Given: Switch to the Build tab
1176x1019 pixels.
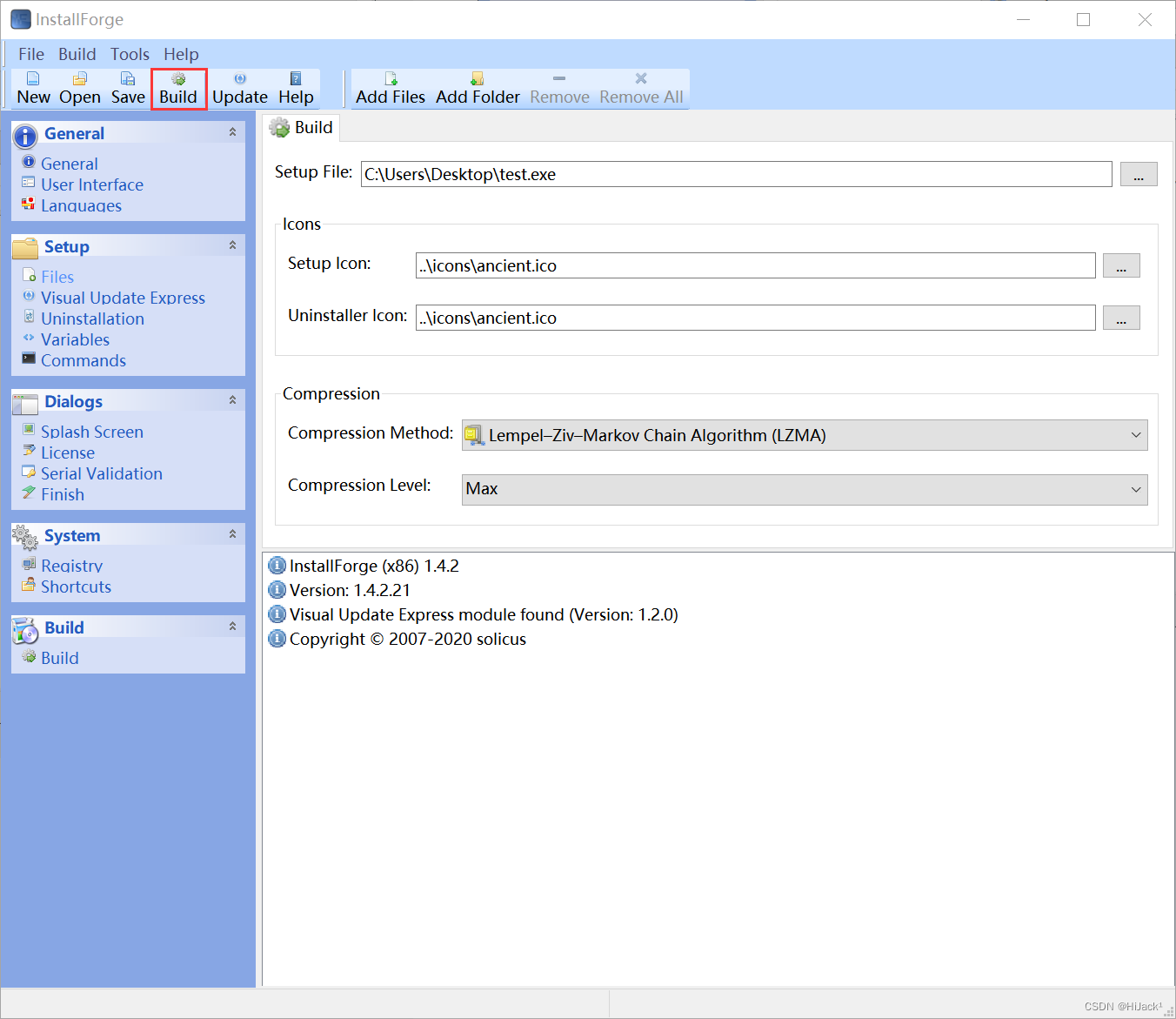Looking at the screenshot, I should point(301,127).
